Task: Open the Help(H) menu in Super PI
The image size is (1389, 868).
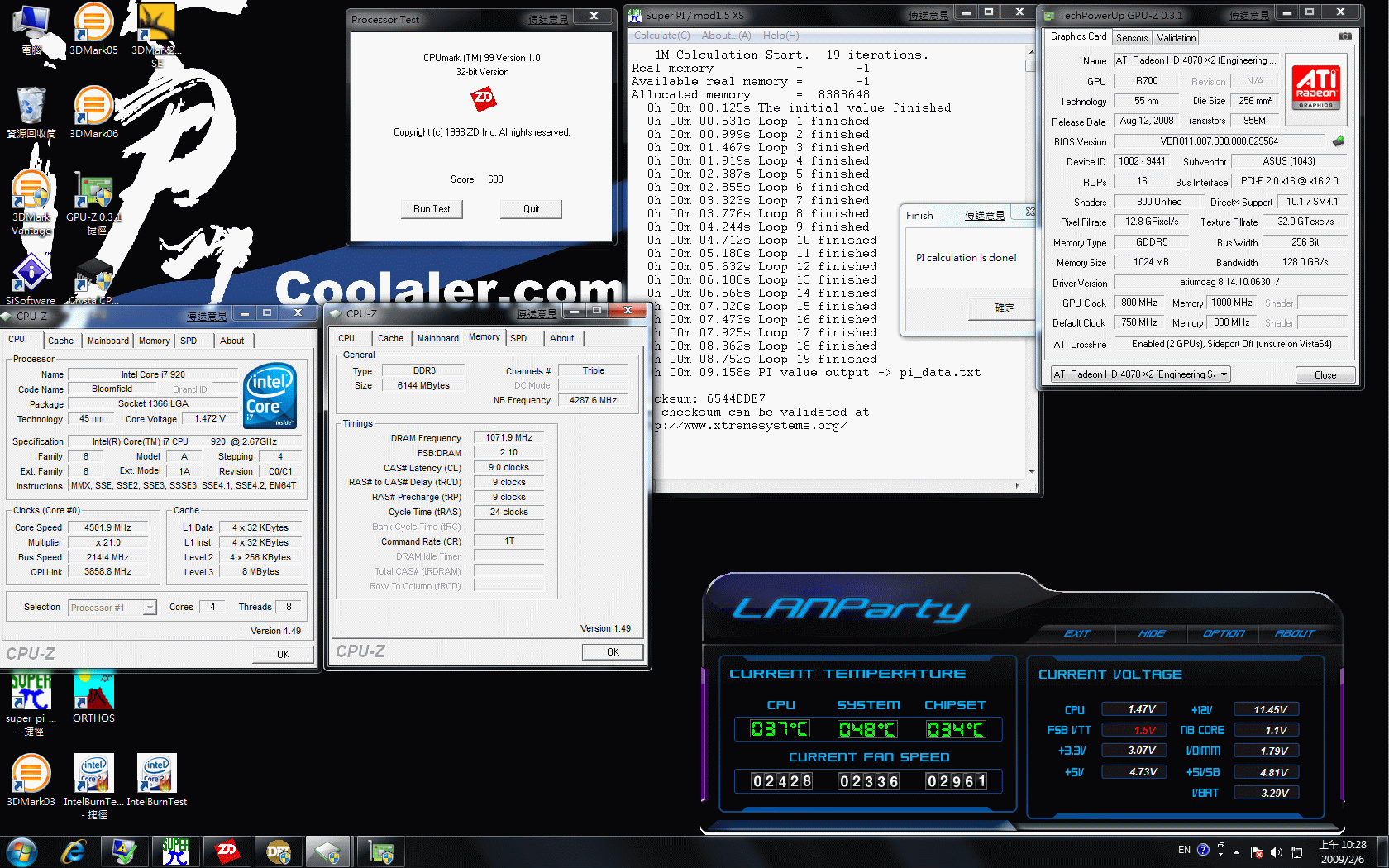Action: click(780, 36)
